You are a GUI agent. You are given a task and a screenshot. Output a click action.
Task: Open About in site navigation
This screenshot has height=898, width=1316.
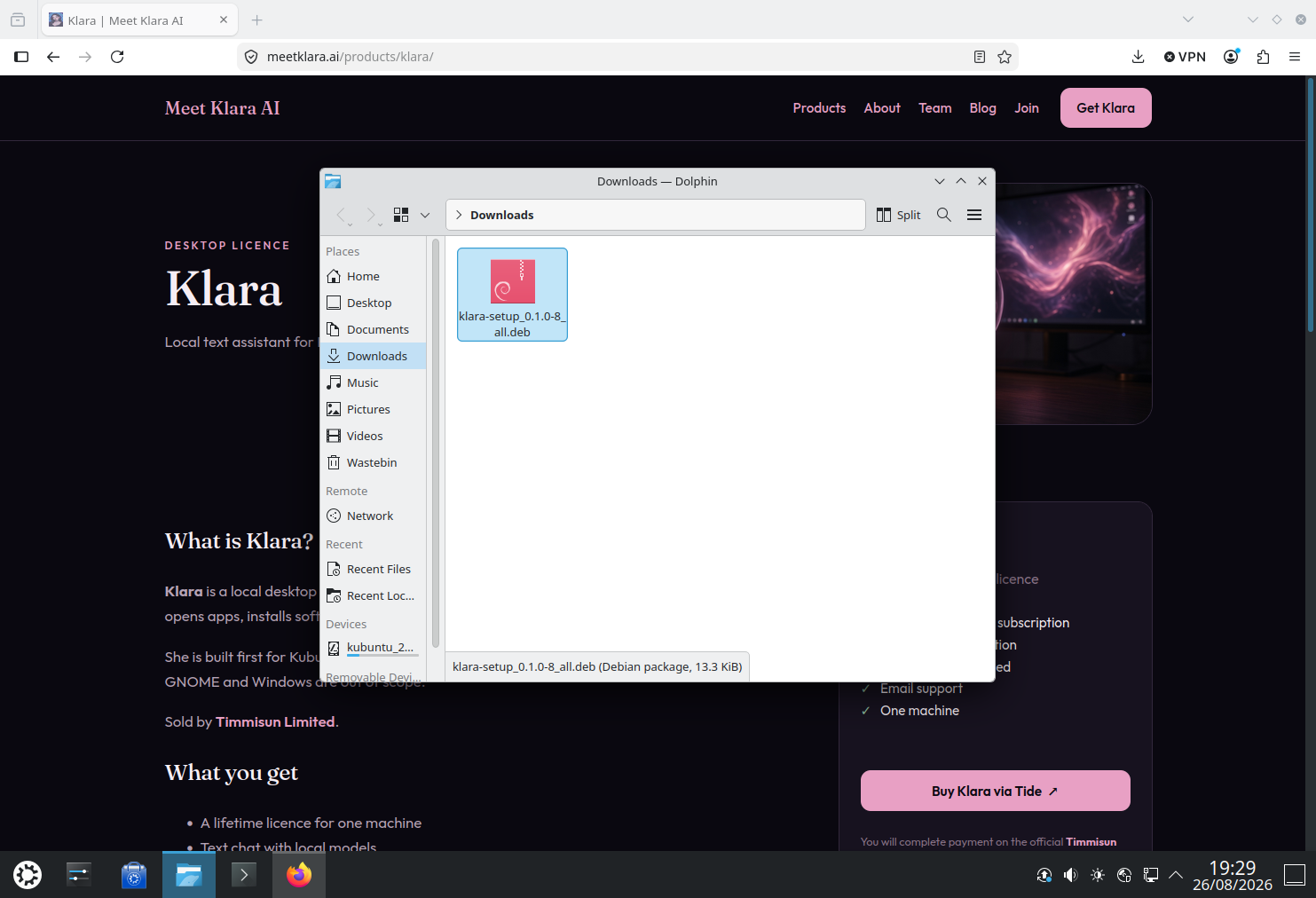[x=882, y=107]
